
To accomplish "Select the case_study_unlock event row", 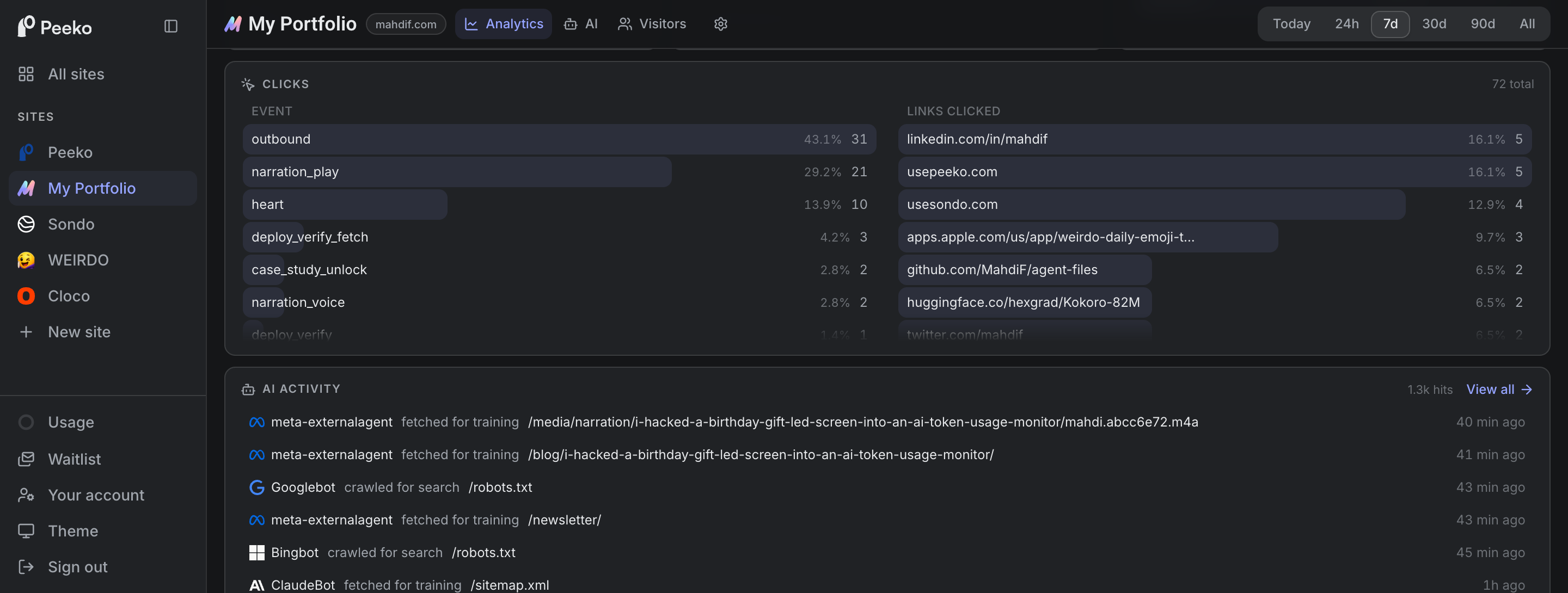I will [559, 269].
